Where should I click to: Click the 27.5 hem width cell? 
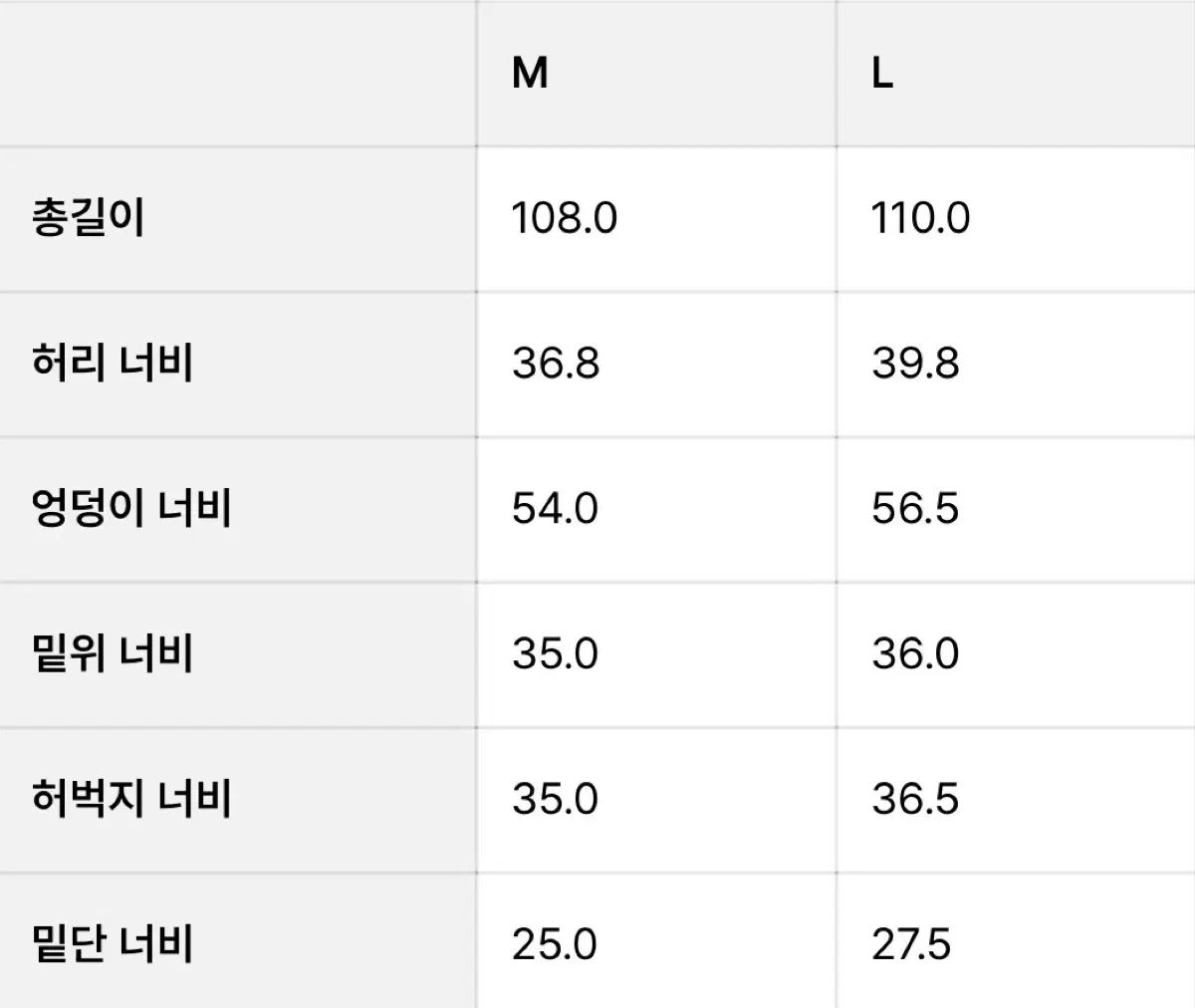click(911, 944)
